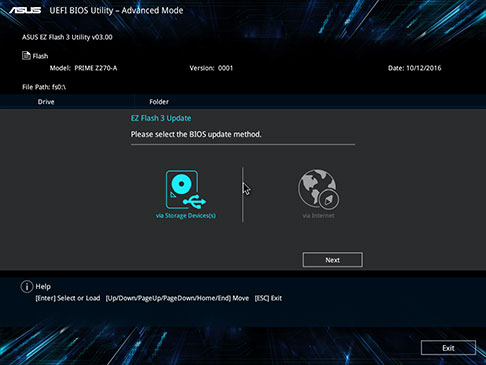
Task: Click the via Internet label
Action: 318,216
